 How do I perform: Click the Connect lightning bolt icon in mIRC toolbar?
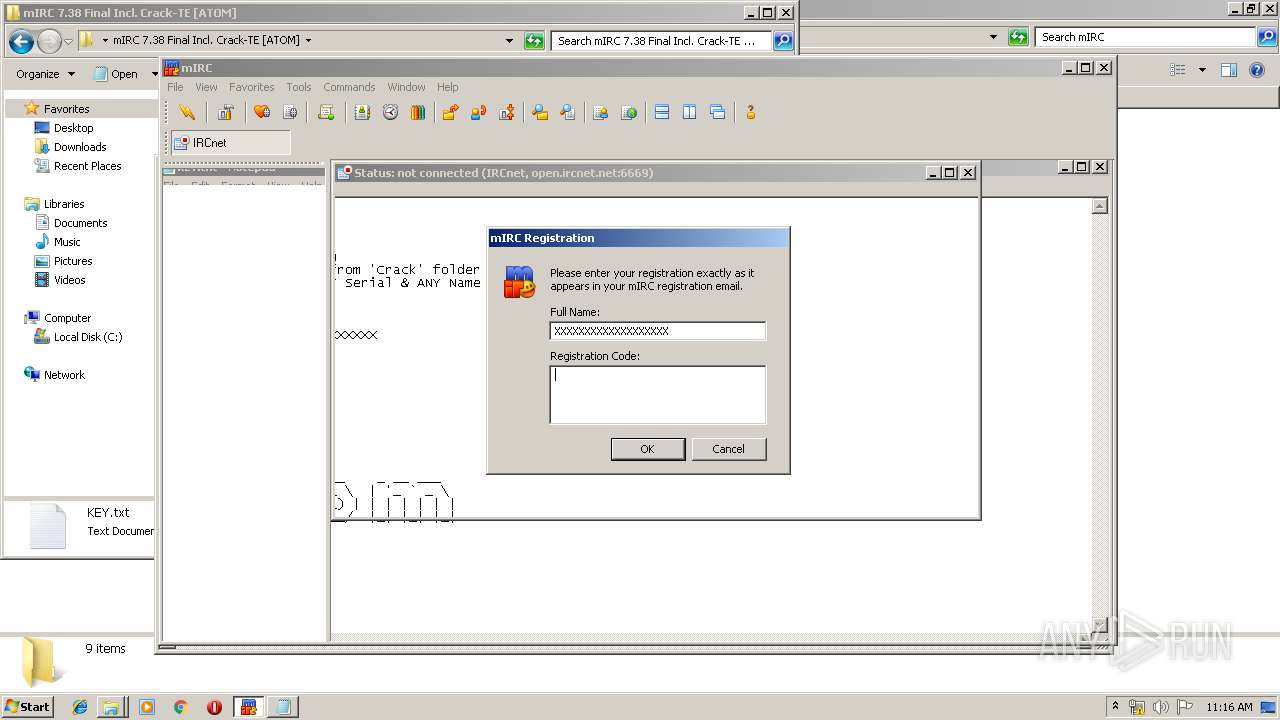coord(187,112)
